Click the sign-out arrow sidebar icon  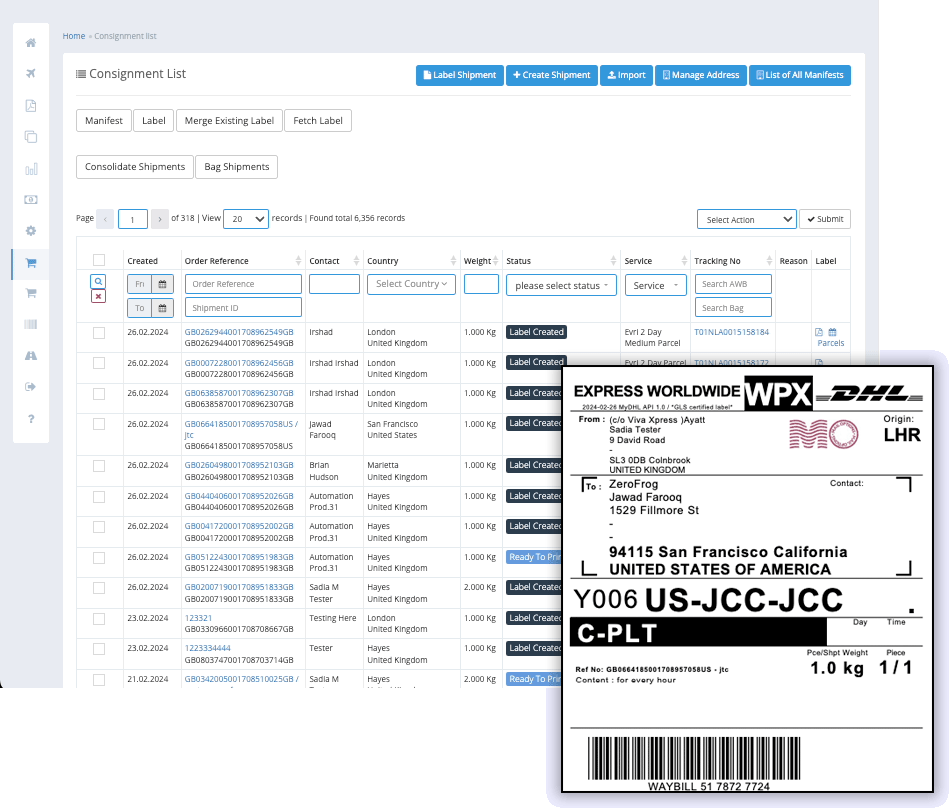point(31,387)
